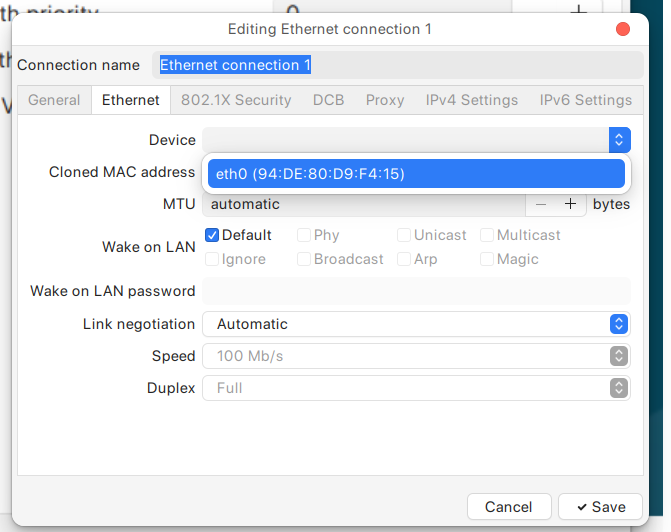The height and width of the screenshot is (532, 671).
Task: Decrease MTU with the minus button
Action: pos(541,204)
